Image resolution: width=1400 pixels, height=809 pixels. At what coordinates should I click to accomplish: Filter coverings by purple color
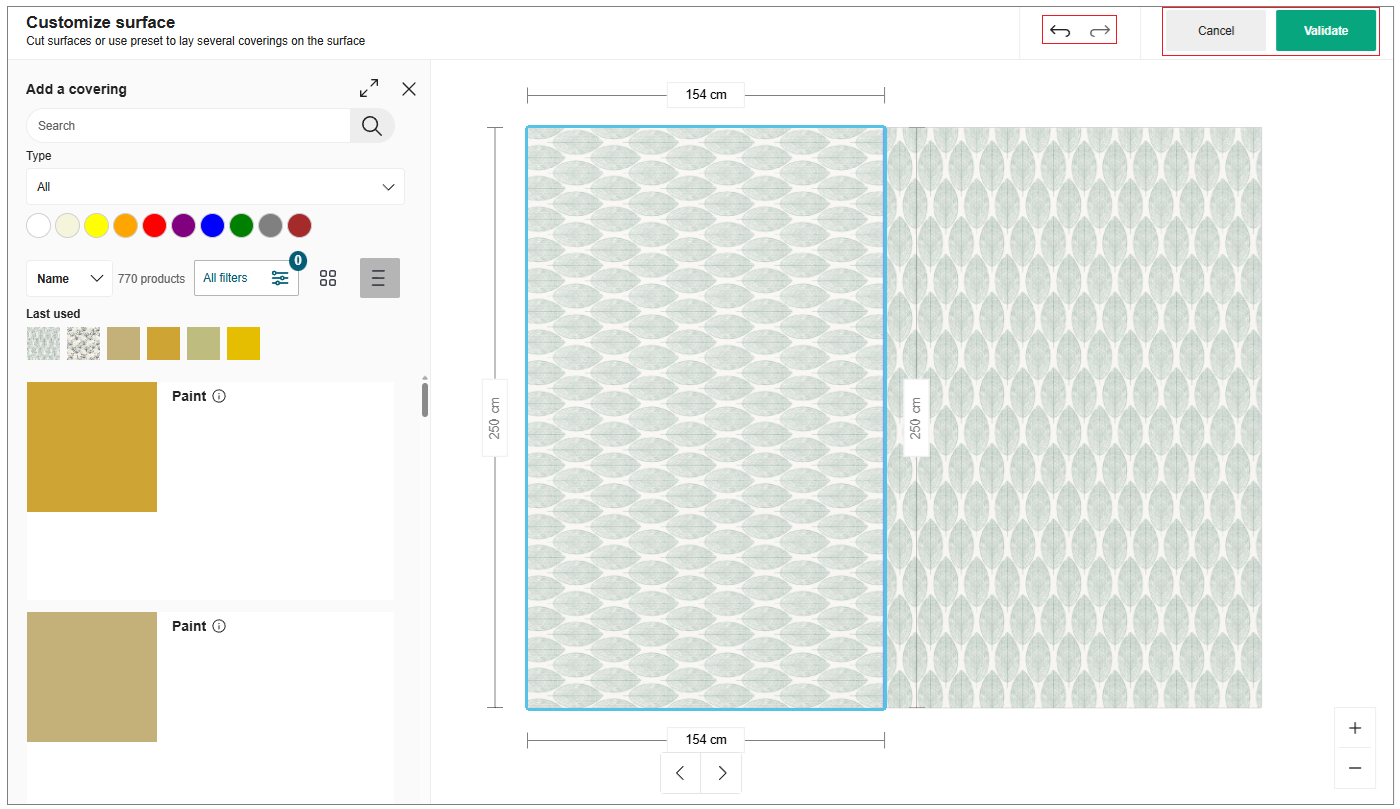pos(183,225)
